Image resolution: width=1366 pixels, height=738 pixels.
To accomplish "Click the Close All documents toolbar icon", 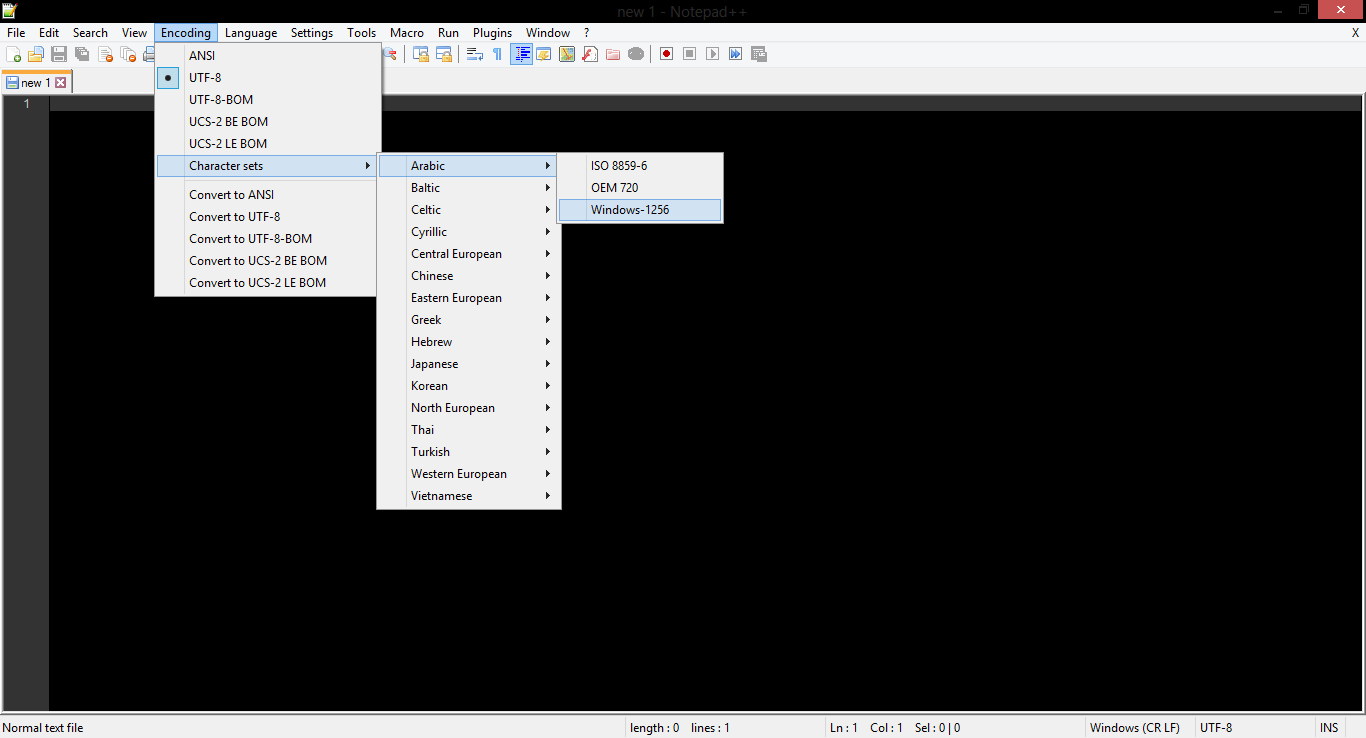I will point(128,54).
